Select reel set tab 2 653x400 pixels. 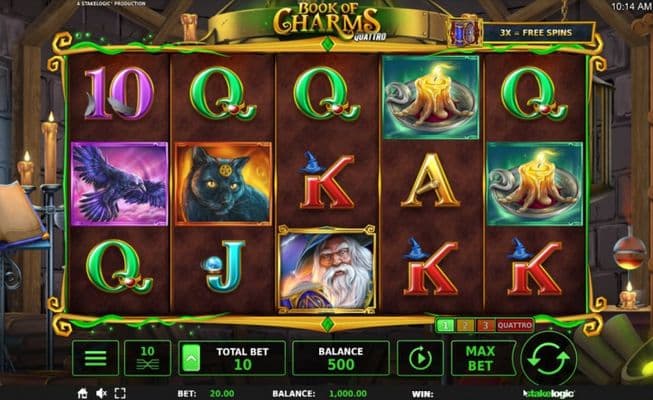click(x=465, y=325)
